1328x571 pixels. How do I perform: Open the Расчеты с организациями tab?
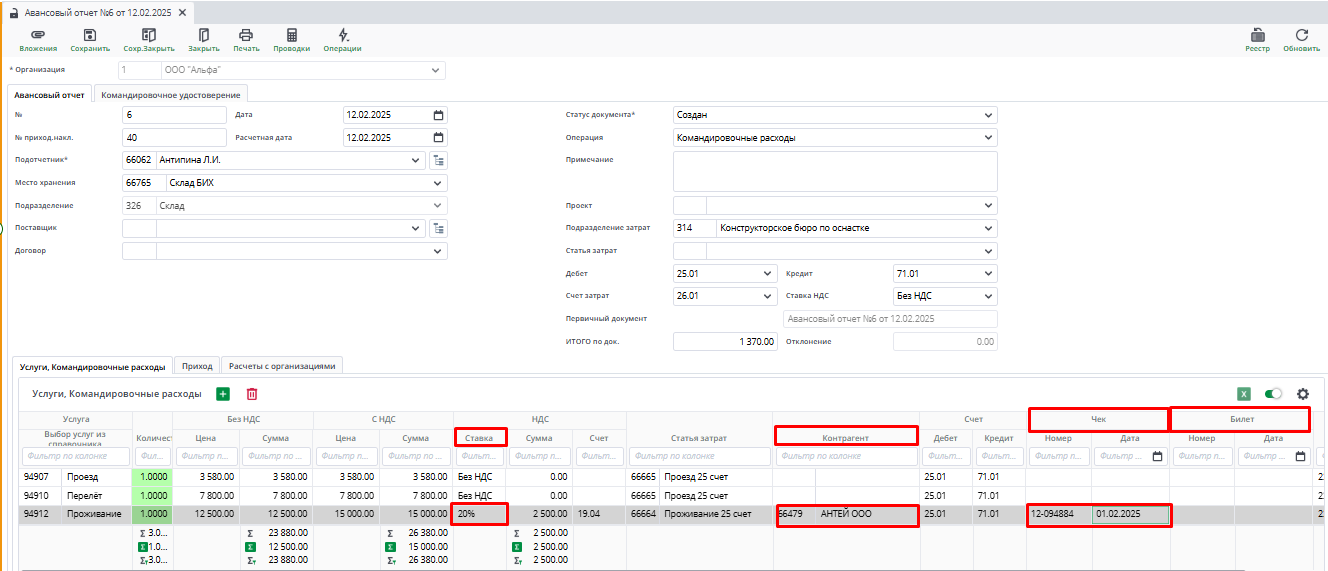[x=282, y=366]
